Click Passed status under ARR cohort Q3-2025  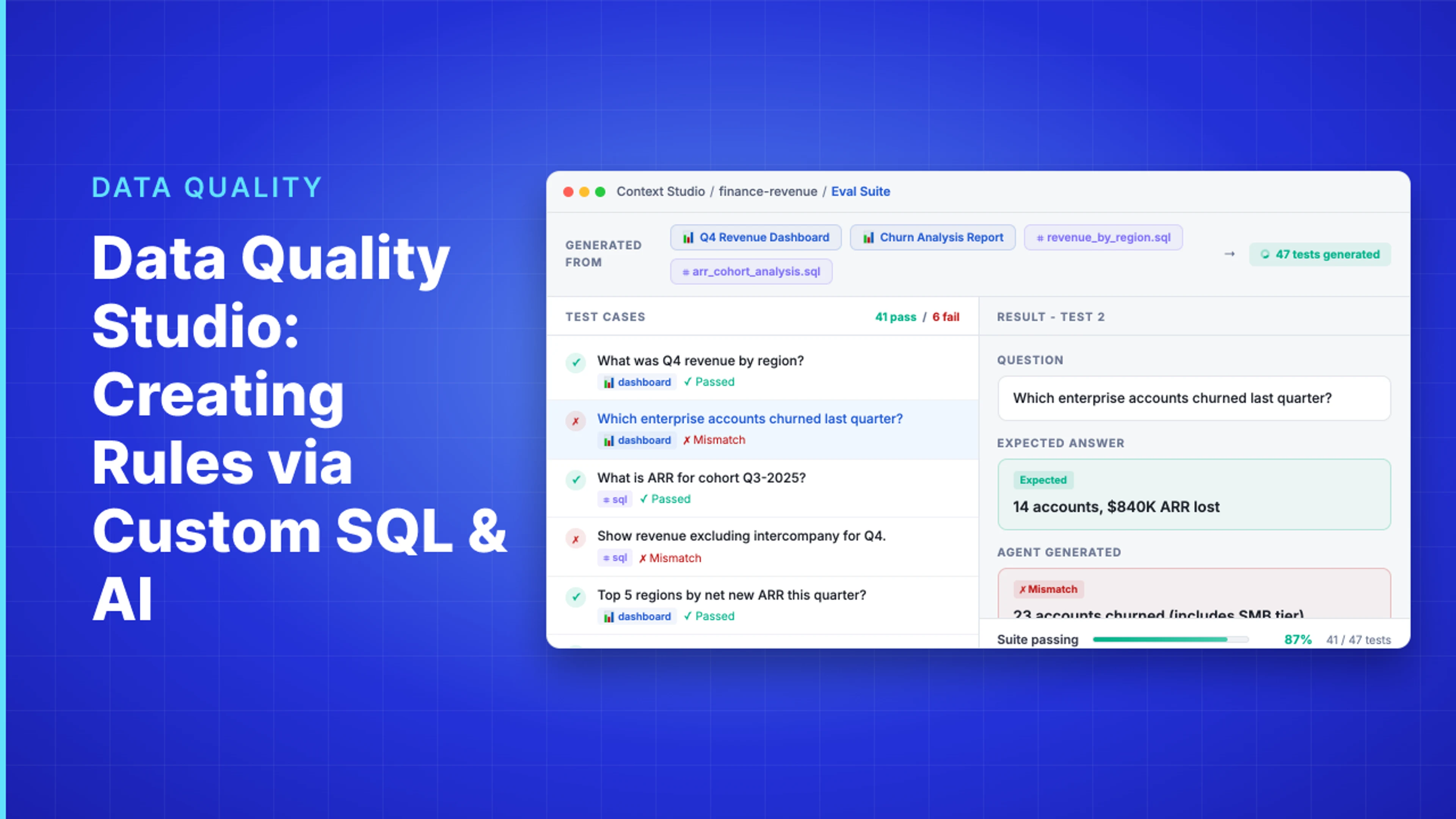coord(665,499)
